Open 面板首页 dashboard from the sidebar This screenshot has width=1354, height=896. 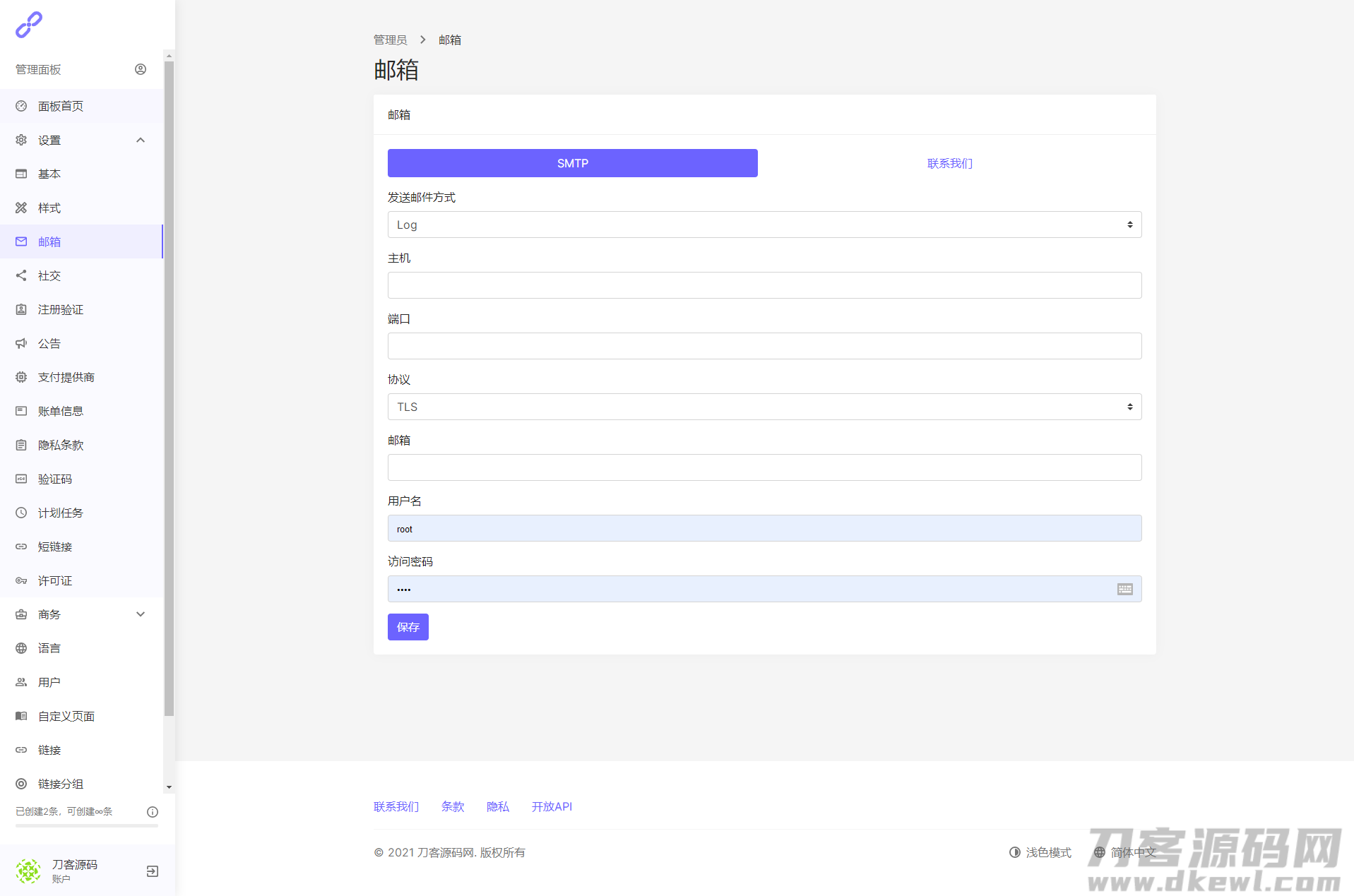(61, 106)
